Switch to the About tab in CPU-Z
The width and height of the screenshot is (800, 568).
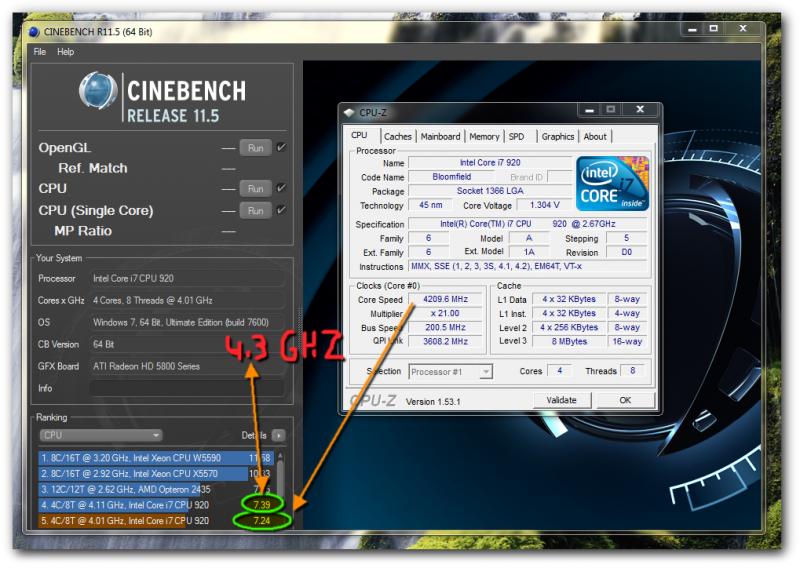tap(595, 136)
